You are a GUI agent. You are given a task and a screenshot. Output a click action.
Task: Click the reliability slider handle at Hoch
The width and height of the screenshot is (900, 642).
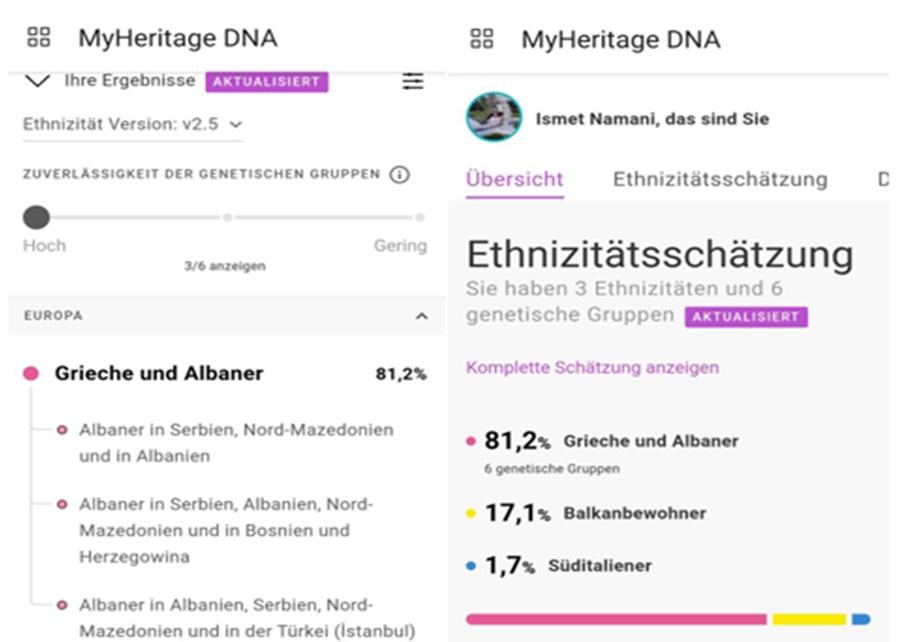[x=36, y=217]
